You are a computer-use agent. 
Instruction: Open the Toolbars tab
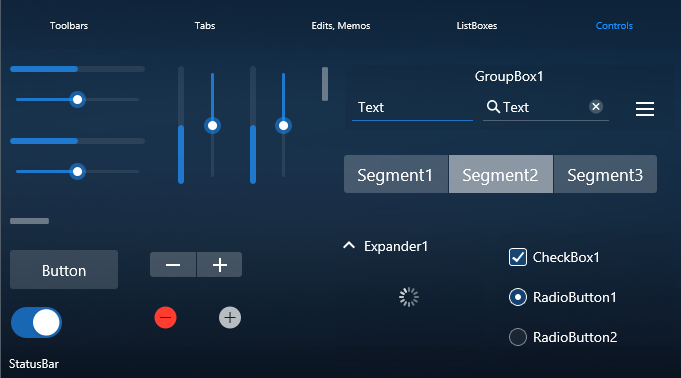[x=69, y=26]
